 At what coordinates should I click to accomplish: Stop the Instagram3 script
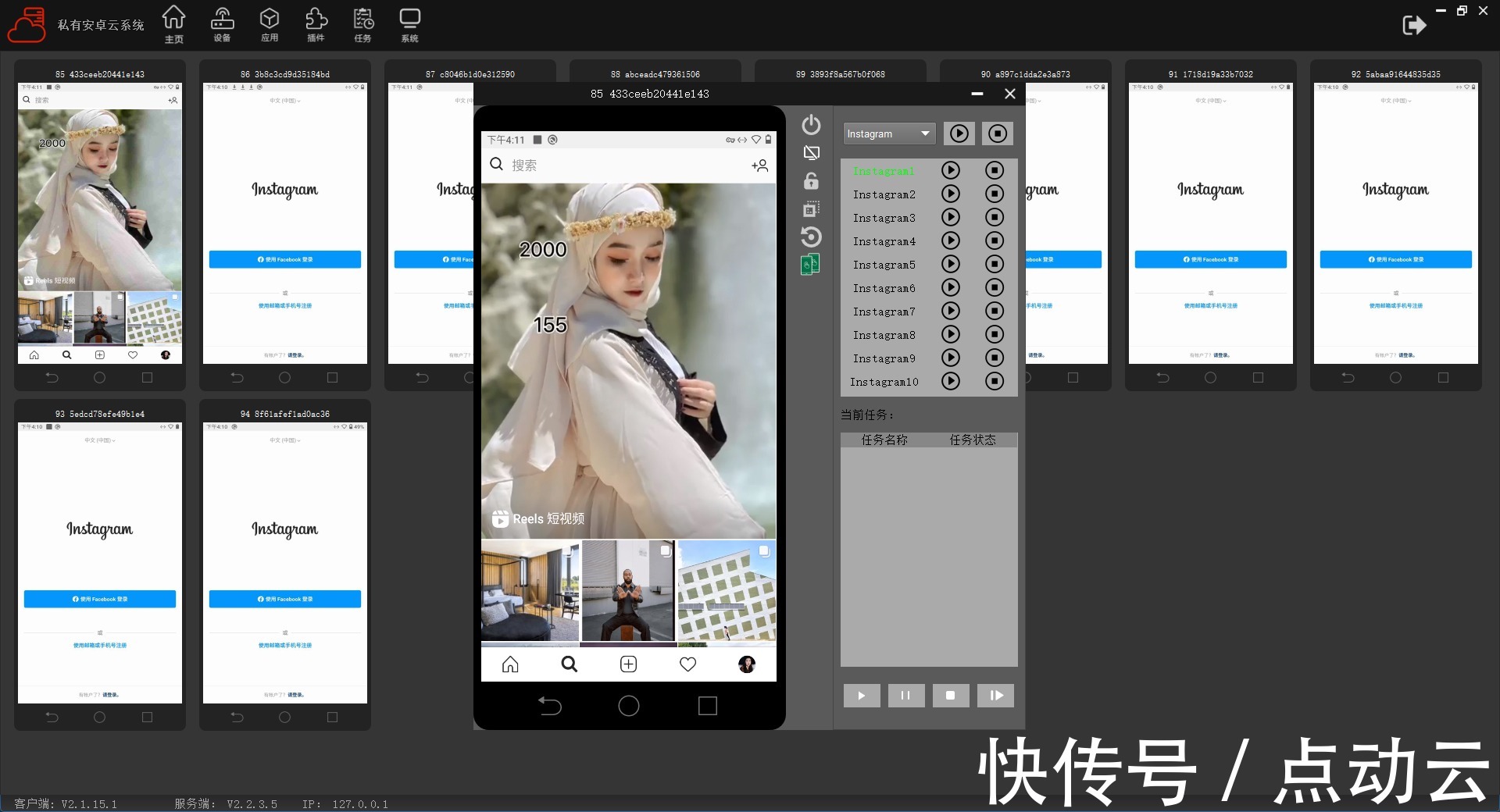(x=995, y=217)
